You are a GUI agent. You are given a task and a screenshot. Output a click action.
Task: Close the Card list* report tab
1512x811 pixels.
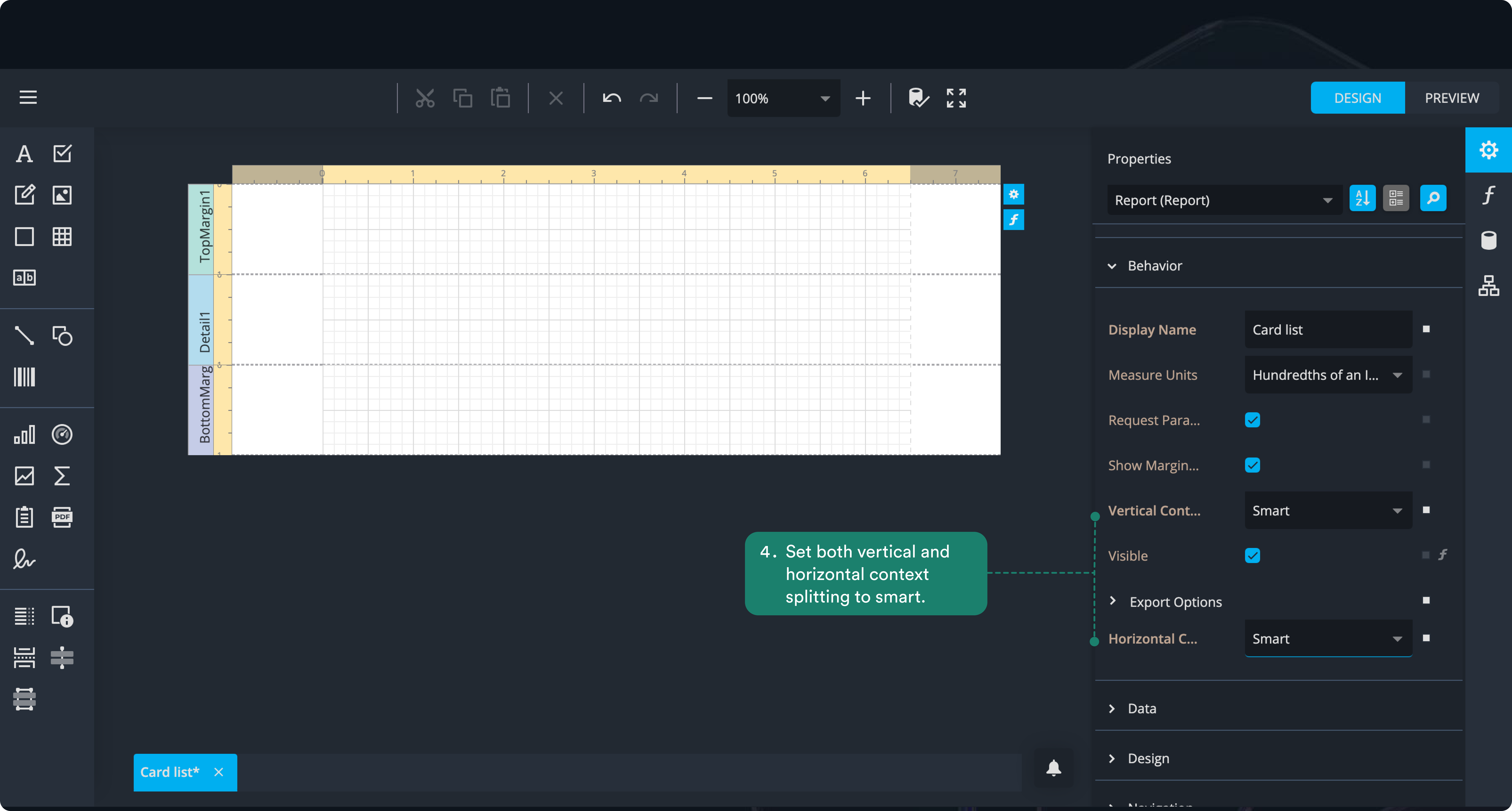218,772
